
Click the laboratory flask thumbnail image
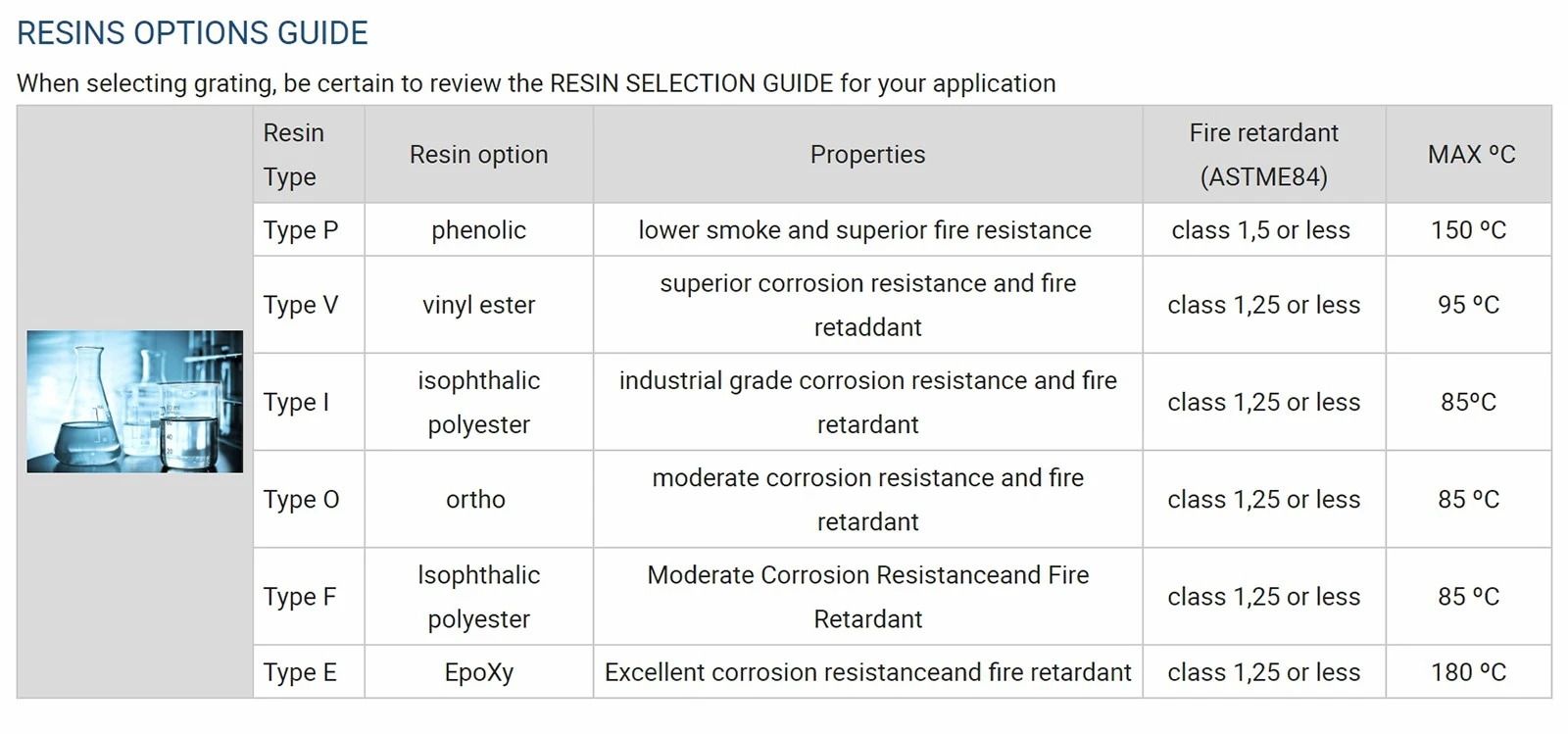tap(135, 402)
